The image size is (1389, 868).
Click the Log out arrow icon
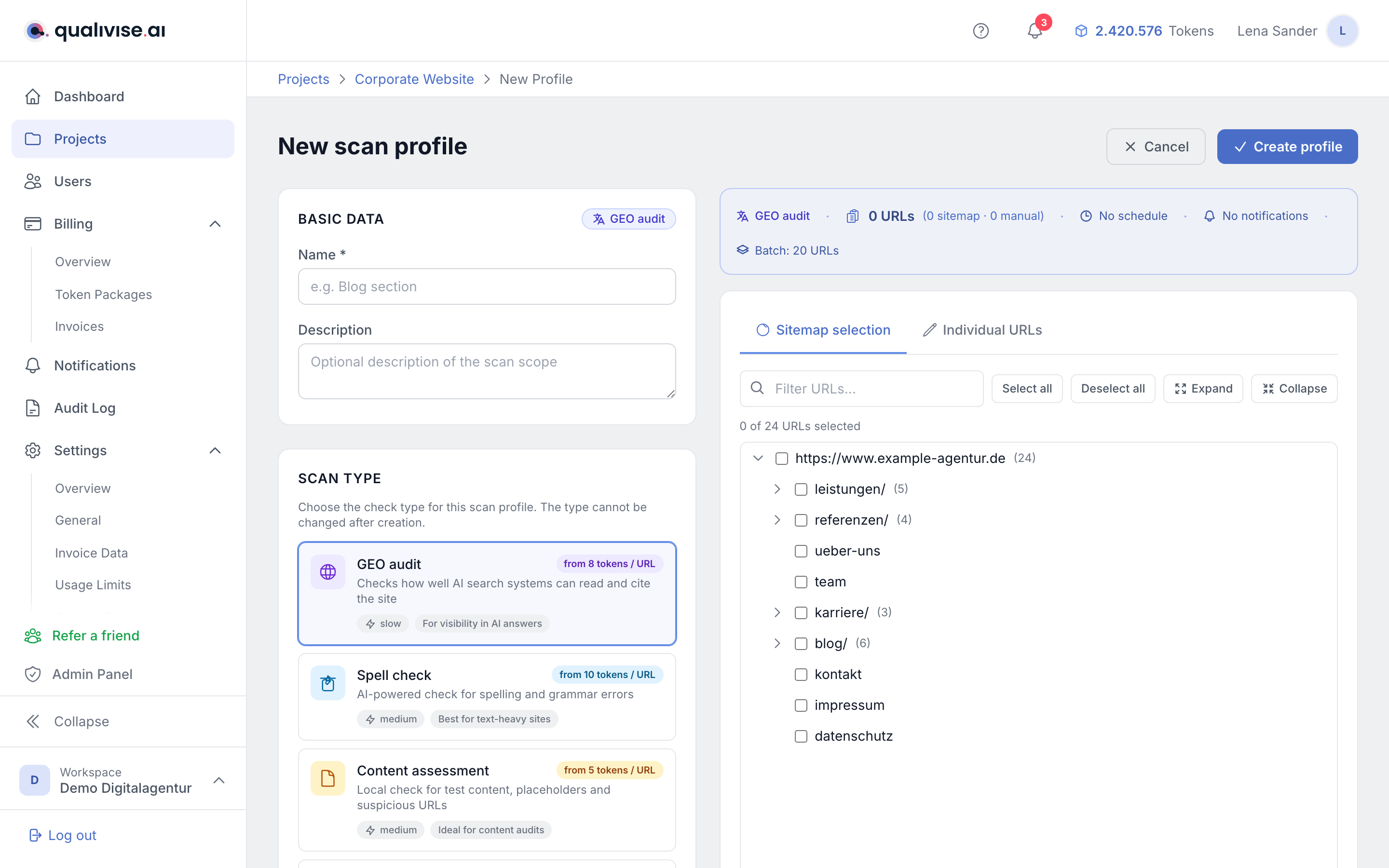[x=35, y=835]
